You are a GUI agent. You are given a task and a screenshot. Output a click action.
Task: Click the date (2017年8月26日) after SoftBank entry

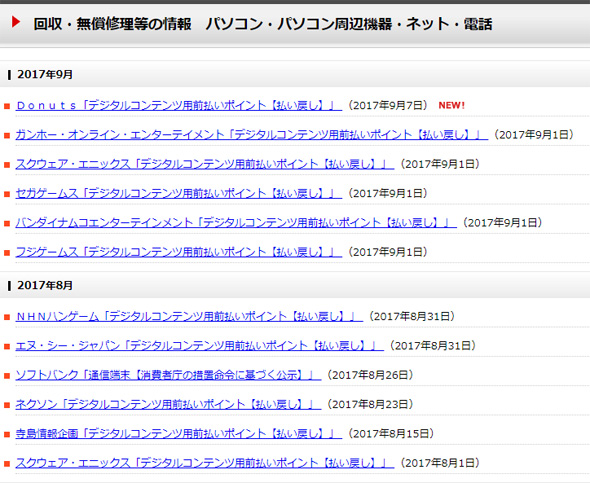(x=371, y=375)
